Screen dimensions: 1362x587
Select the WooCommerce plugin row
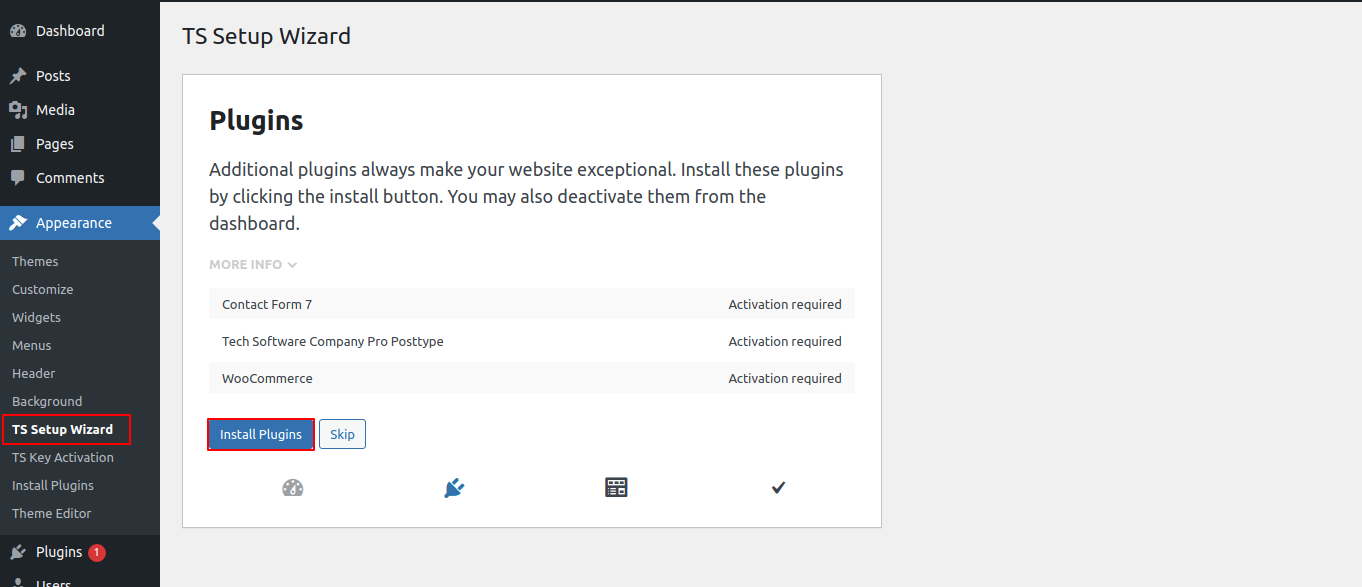pyautogui.click(x=531, y=379)
